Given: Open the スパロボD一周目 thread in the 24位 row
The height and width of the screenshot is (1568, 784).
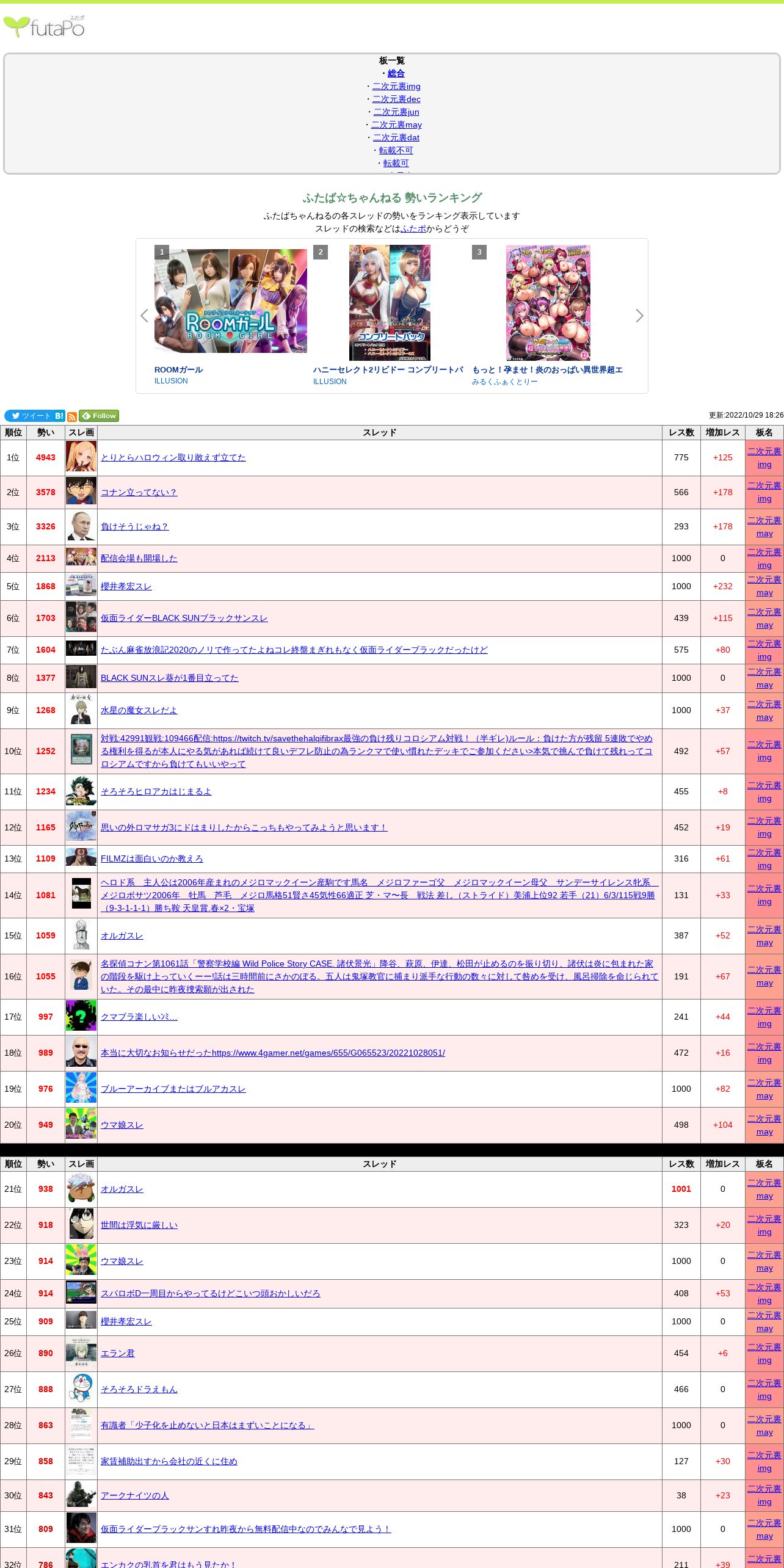Looking at the screenshot, I should tap(211, 1293).
